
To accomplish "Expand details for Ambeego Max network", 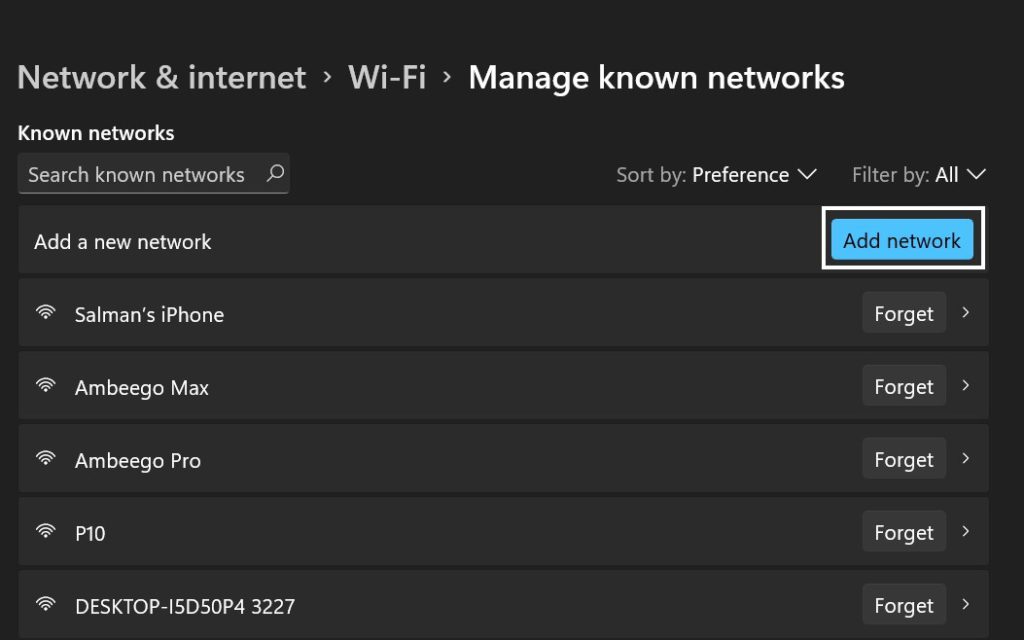I will pos(967,386).
